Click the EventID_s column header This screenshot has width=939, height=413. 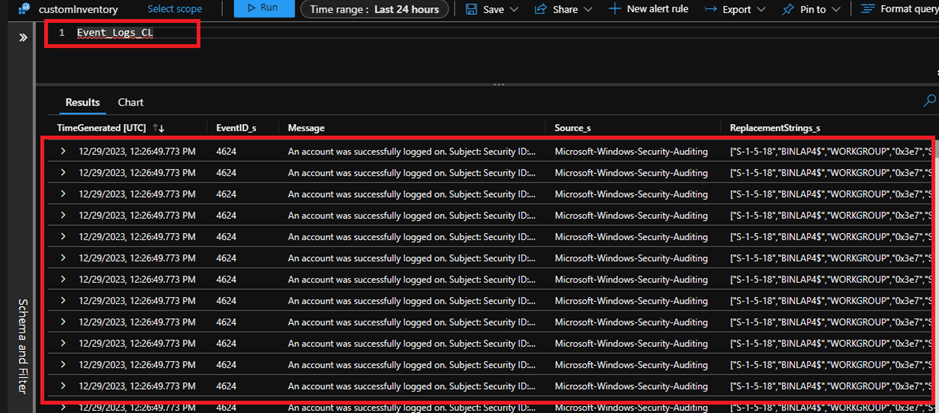(x=237, y=128)
